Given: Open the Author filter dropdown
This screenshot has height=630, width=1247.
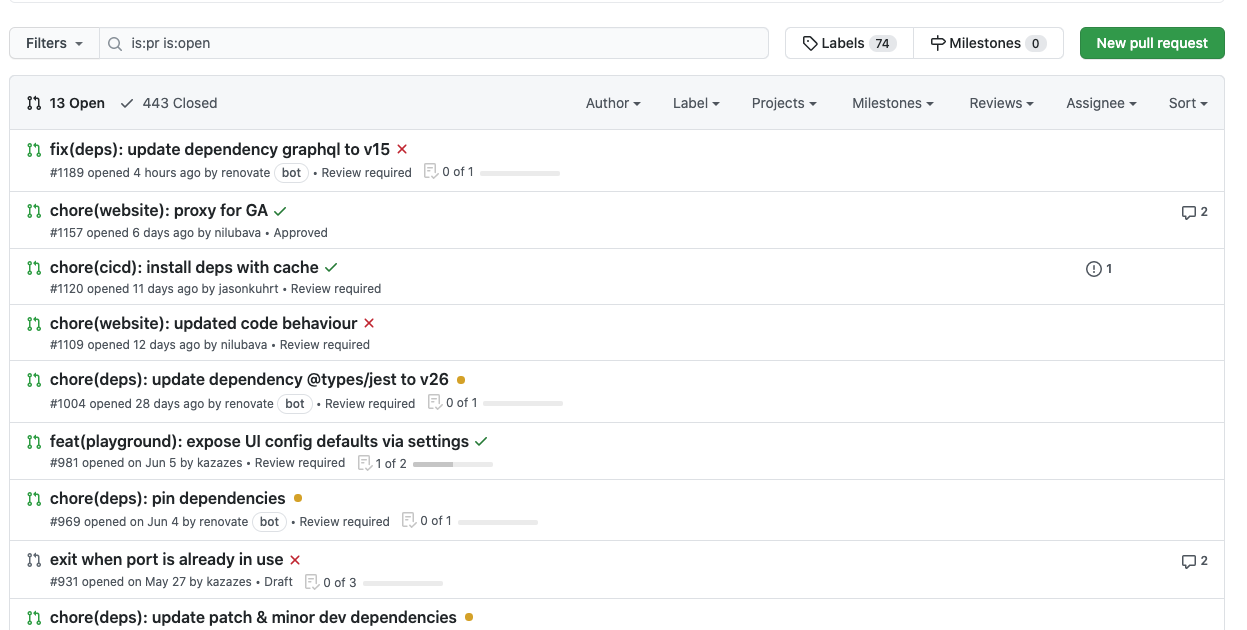Looking at the screenshot, I should point(612,103).
